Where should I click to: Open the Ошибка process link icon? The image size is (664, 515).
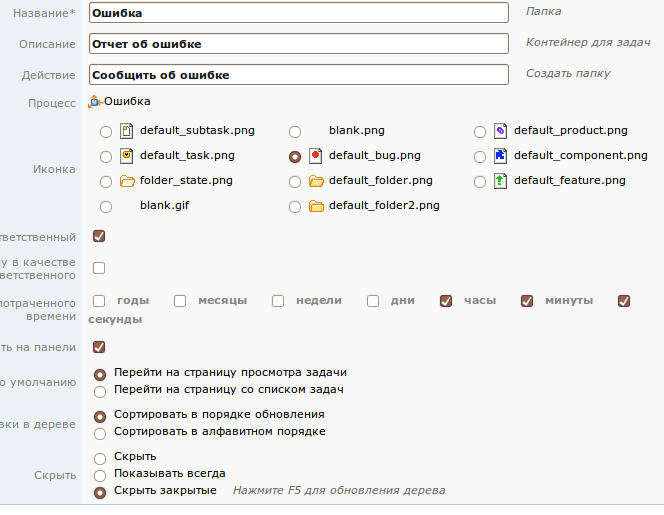[x=95, y=102]
